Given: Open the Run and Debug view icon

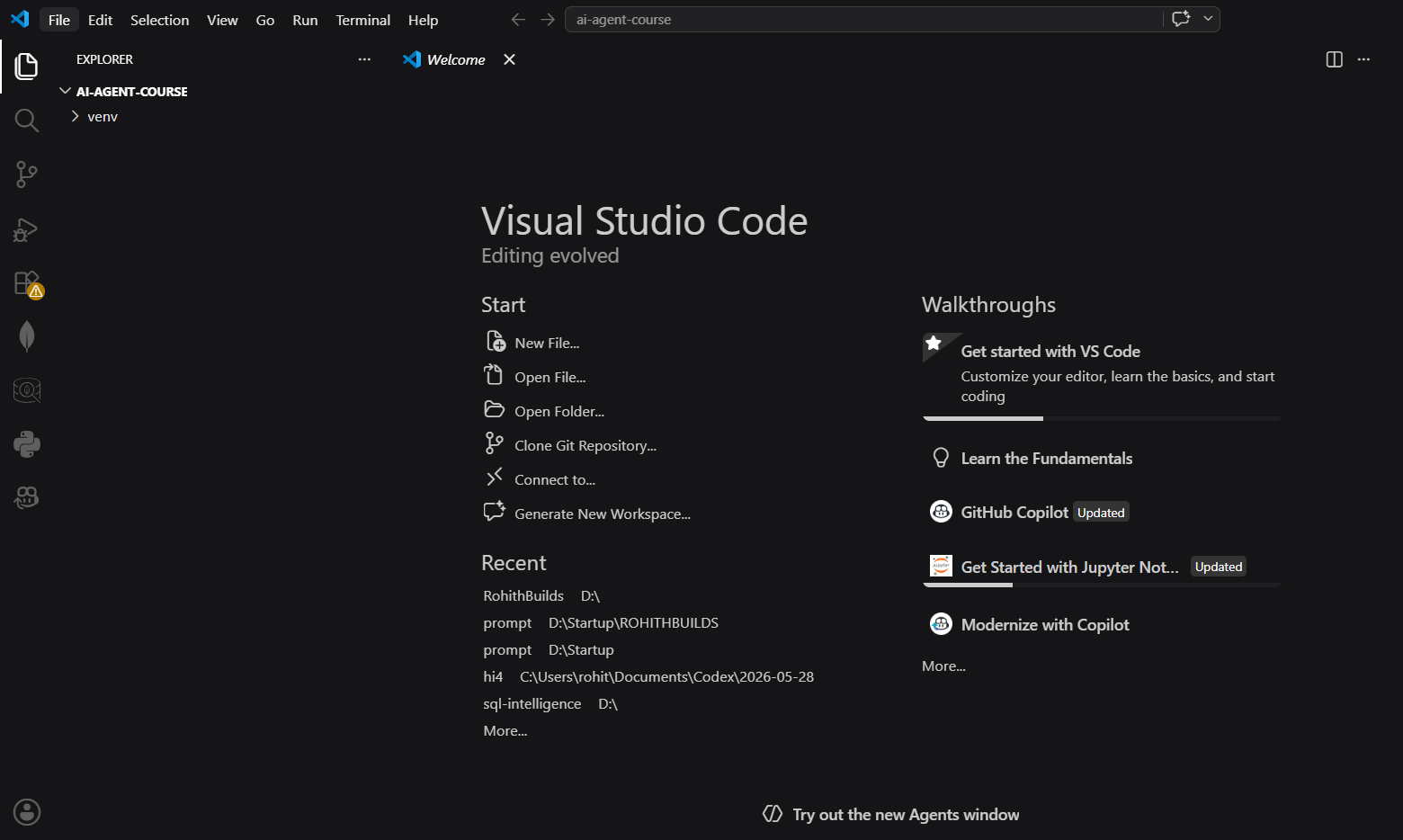Looking at the screenshot, I should pos(27,229).
